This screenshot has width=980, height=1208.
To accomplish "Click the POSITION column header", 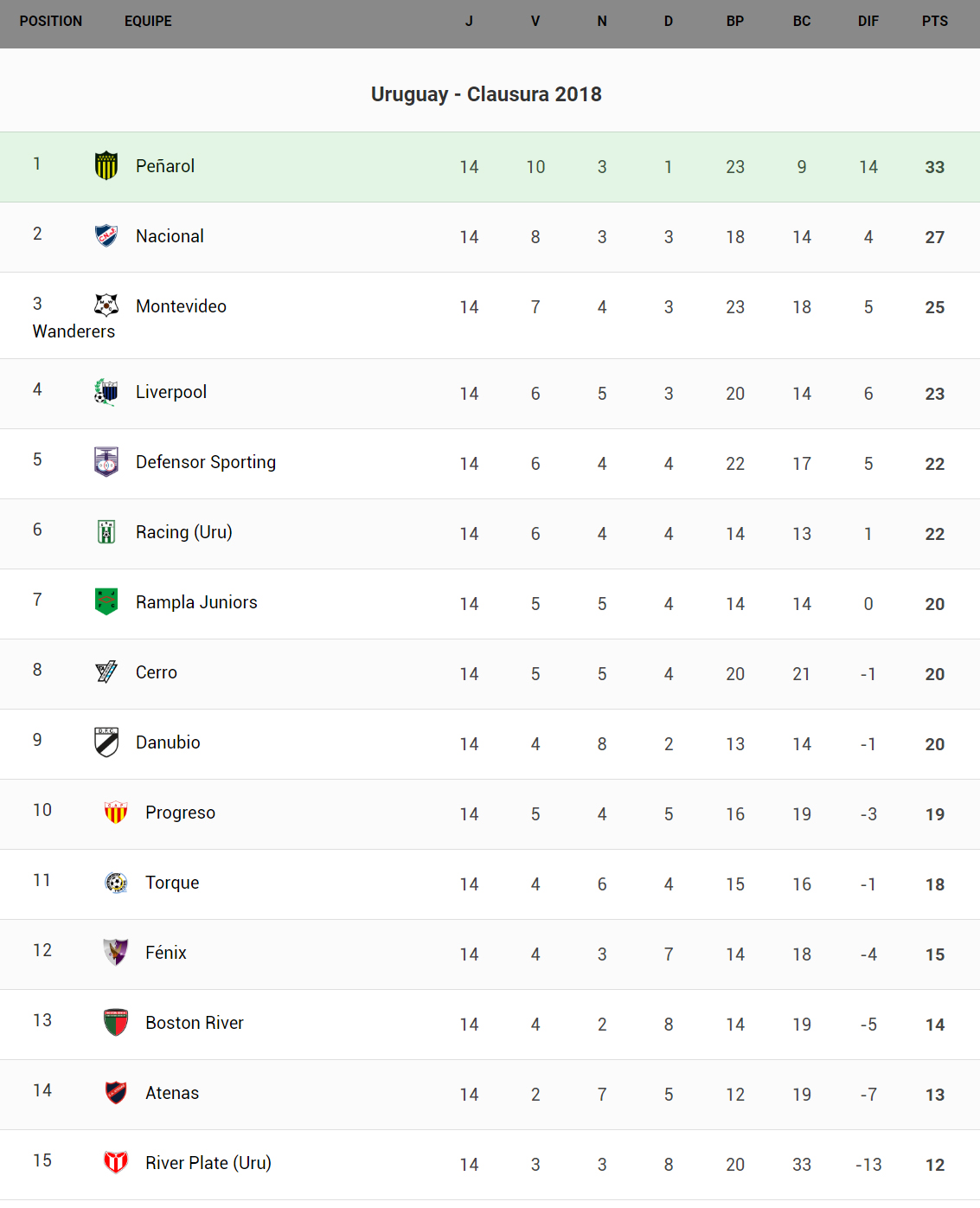I will click(51, 22).
